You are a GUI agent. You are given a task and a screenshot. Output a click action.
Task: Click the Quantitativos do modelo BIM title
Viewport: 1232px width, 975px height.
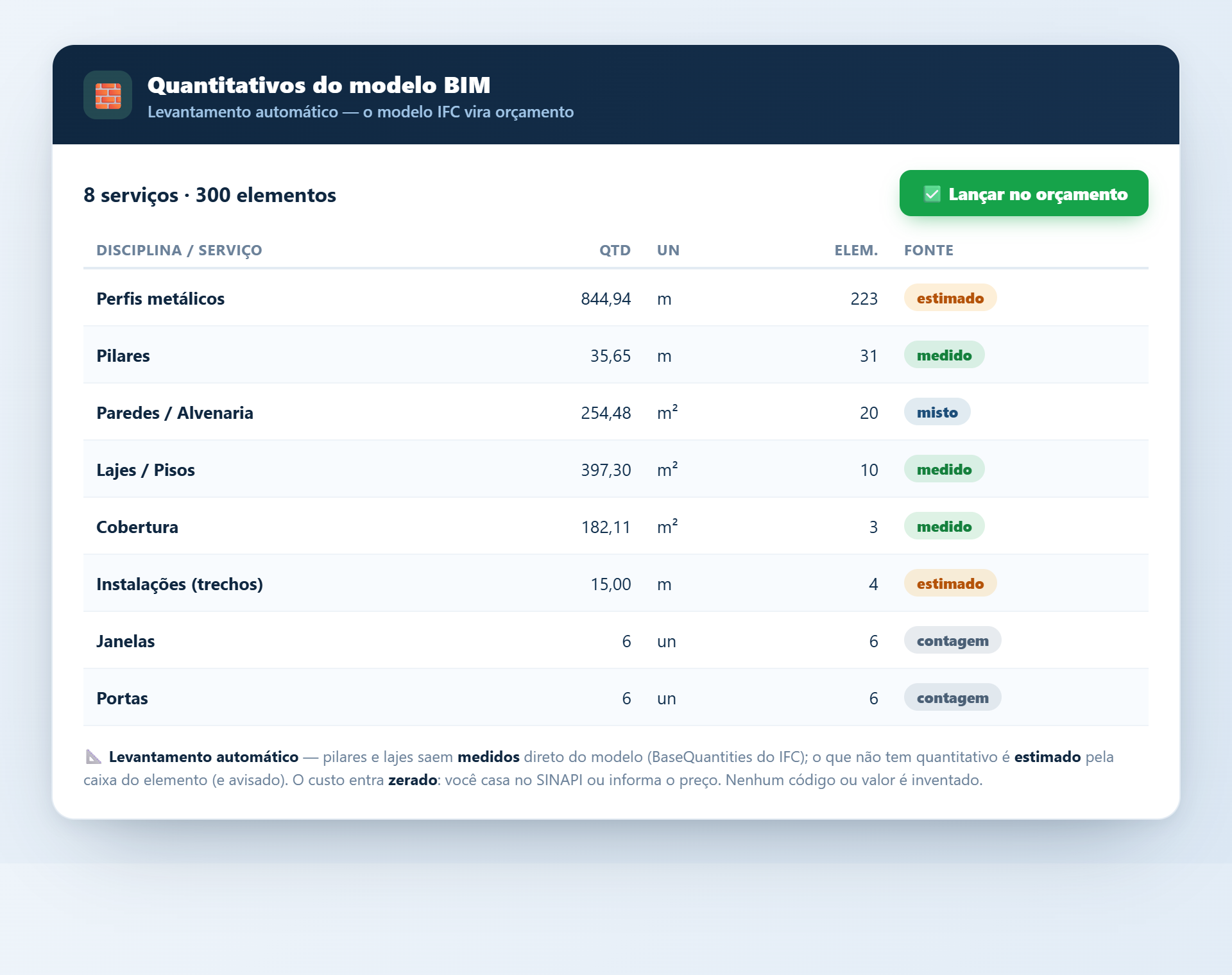pyautogui.click(x=319, y=85)
